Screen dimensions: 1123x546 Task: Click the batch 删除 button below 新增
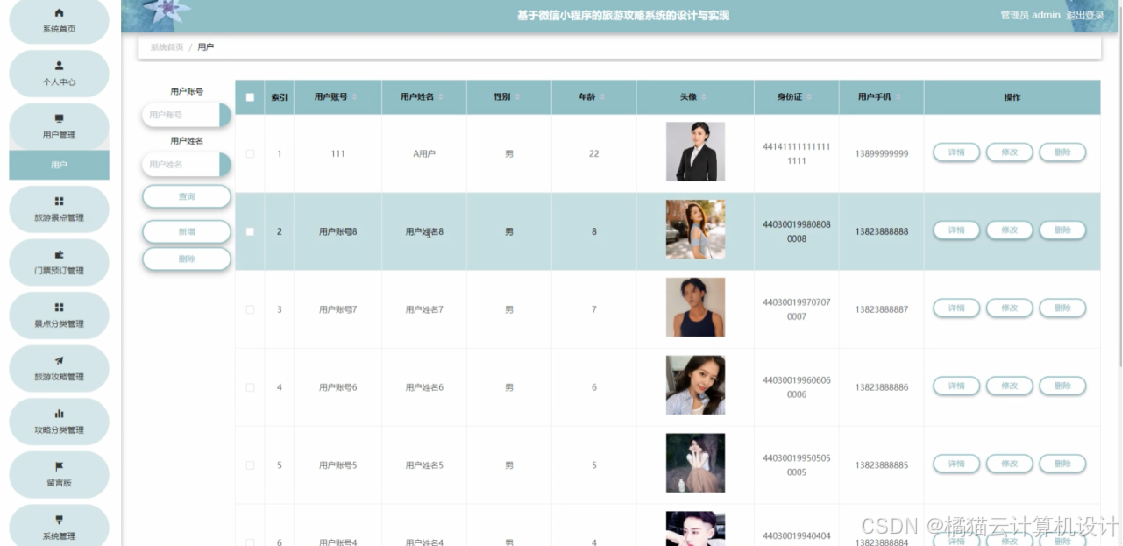coord(187,259)
